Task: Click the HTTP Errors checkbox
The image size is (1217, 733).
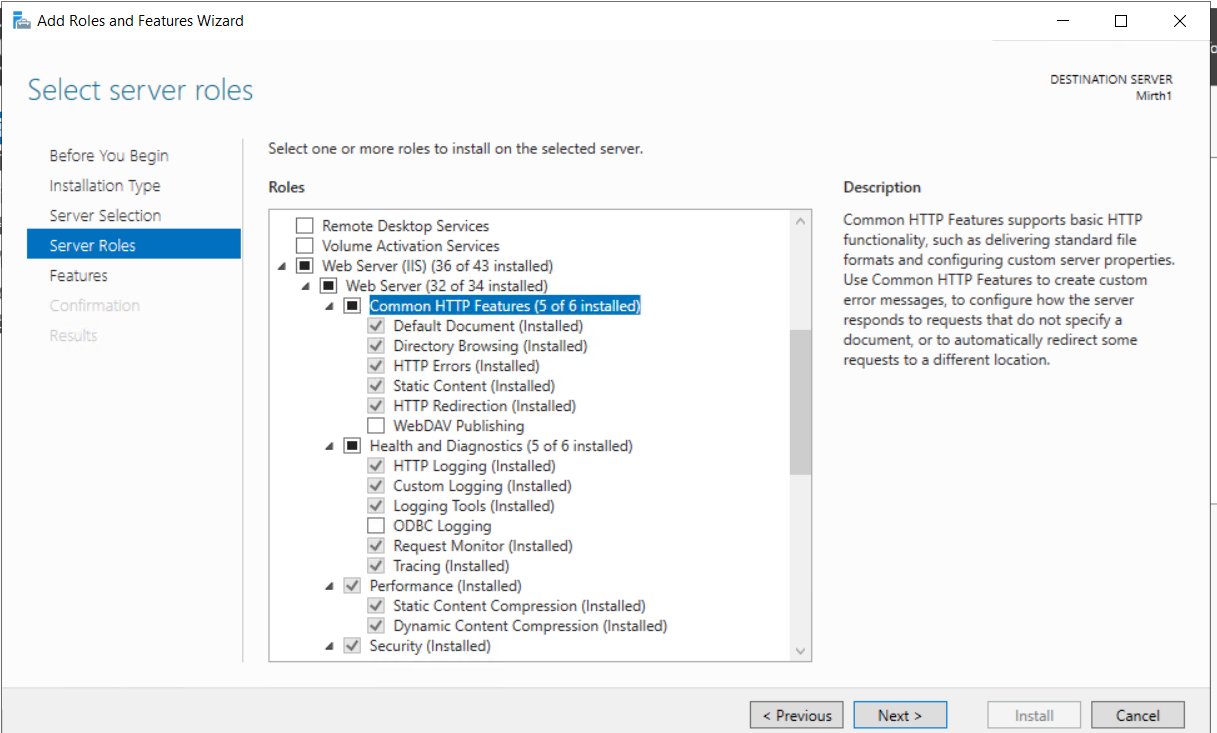Action: tap(376, 366)
